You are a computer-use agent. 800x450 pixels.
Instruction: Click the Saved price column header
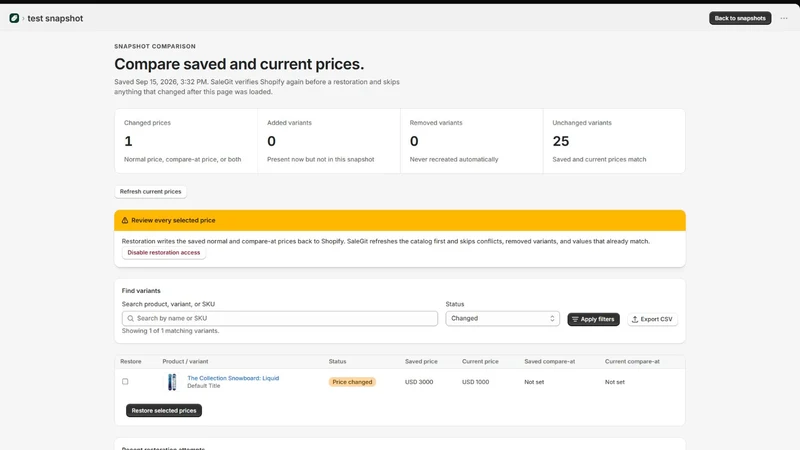tap(421, 361)
